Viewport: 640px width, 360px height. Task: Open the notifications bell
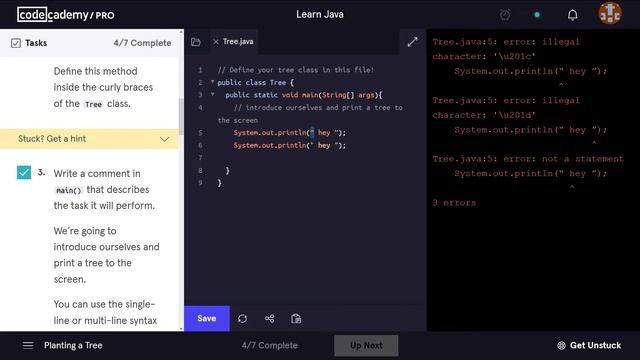pyautogui.click(x=573, y=15)
